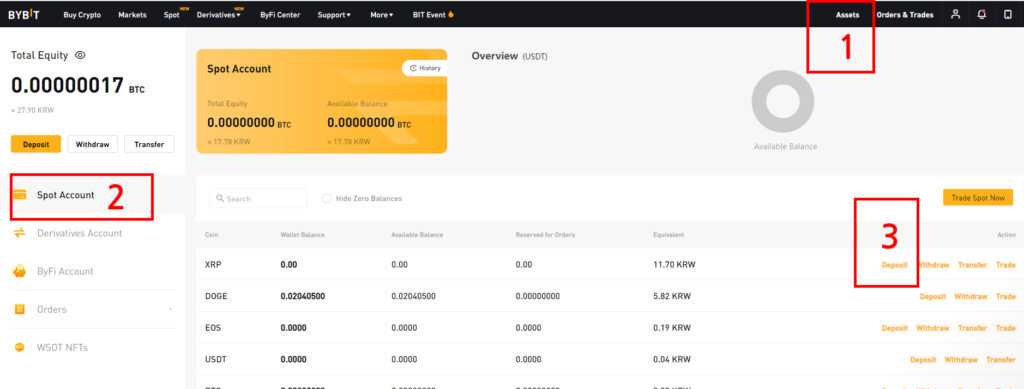Click the clock icon in History button

pyautogui.click(x=413, y=68)
